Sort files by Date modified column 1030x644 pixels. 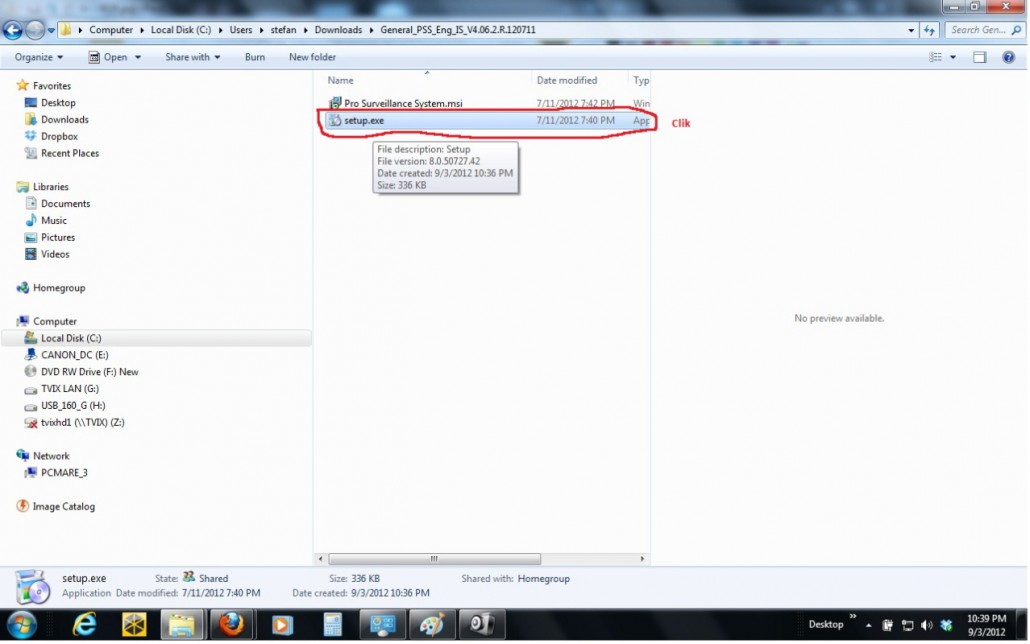[x=567, y=80]
